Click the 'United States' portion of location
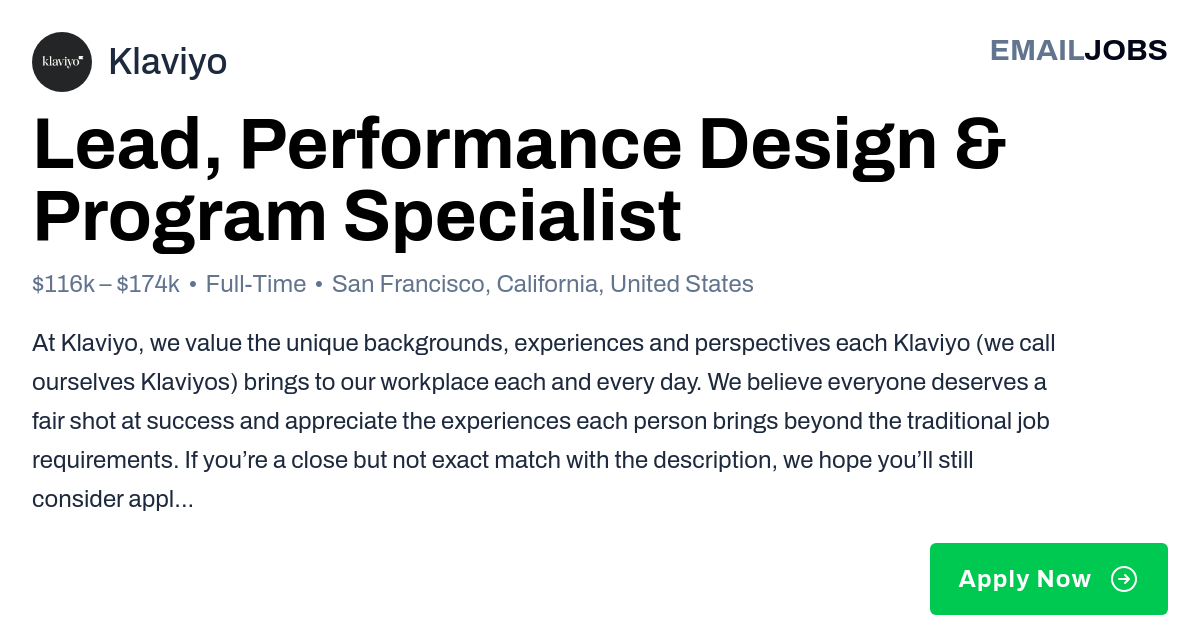Screen dimensions: 1200x630 click(x=682, y=284)
